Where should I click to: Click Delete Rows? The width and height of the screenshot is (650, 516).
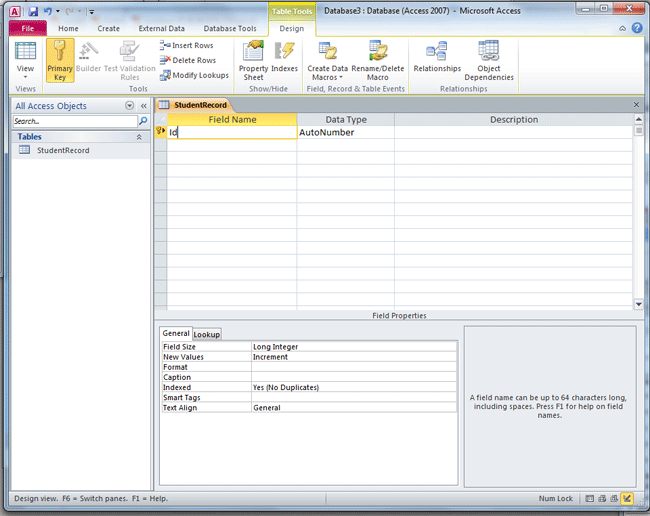188,61
